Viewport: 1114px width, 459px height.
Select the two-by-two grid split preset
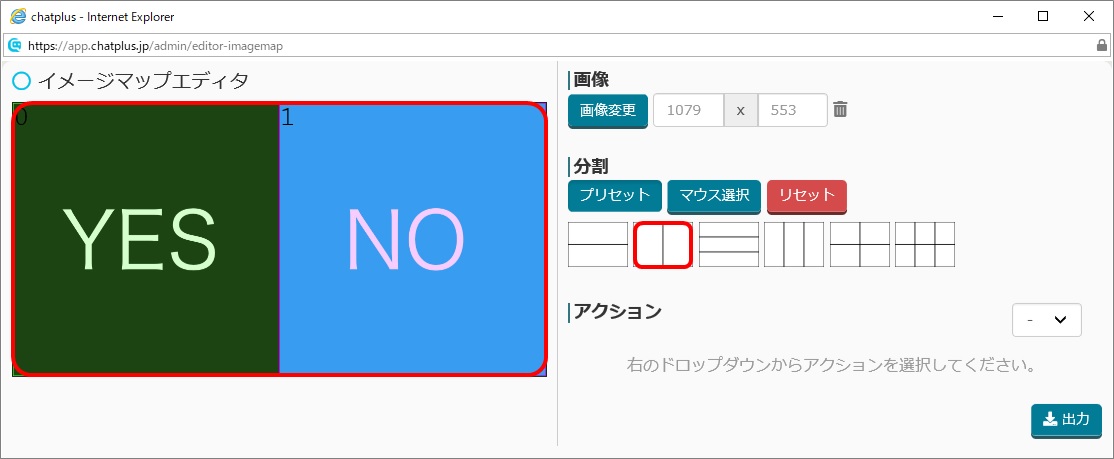tap(860, 244)
